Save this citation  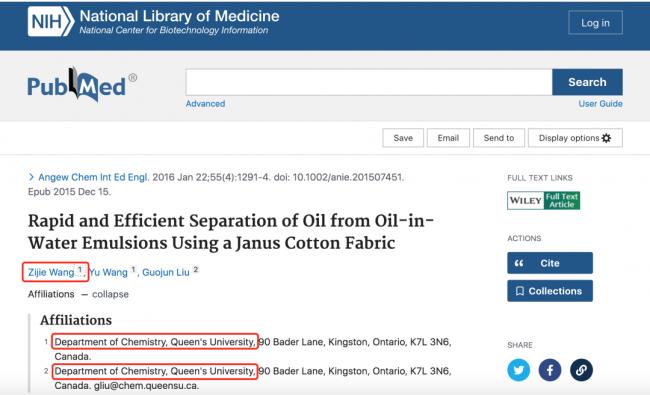click(x=403, y=138)
